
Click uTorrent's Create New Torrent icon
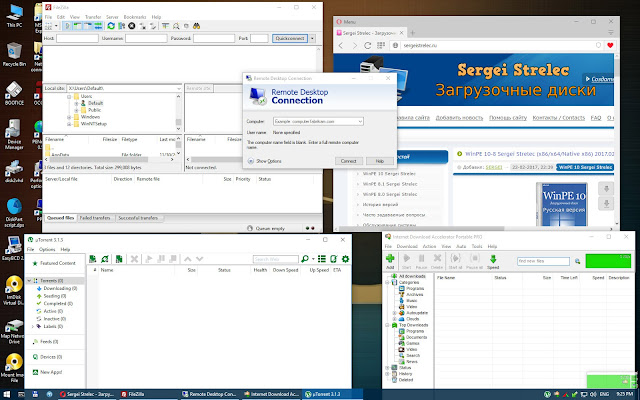tap(119, 259)
